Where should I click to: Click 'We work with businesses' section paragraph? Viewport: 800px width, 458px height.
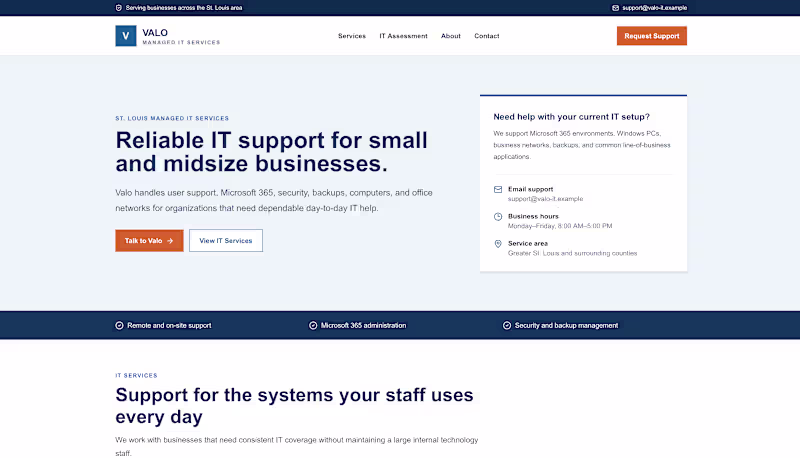coord(297,446)
